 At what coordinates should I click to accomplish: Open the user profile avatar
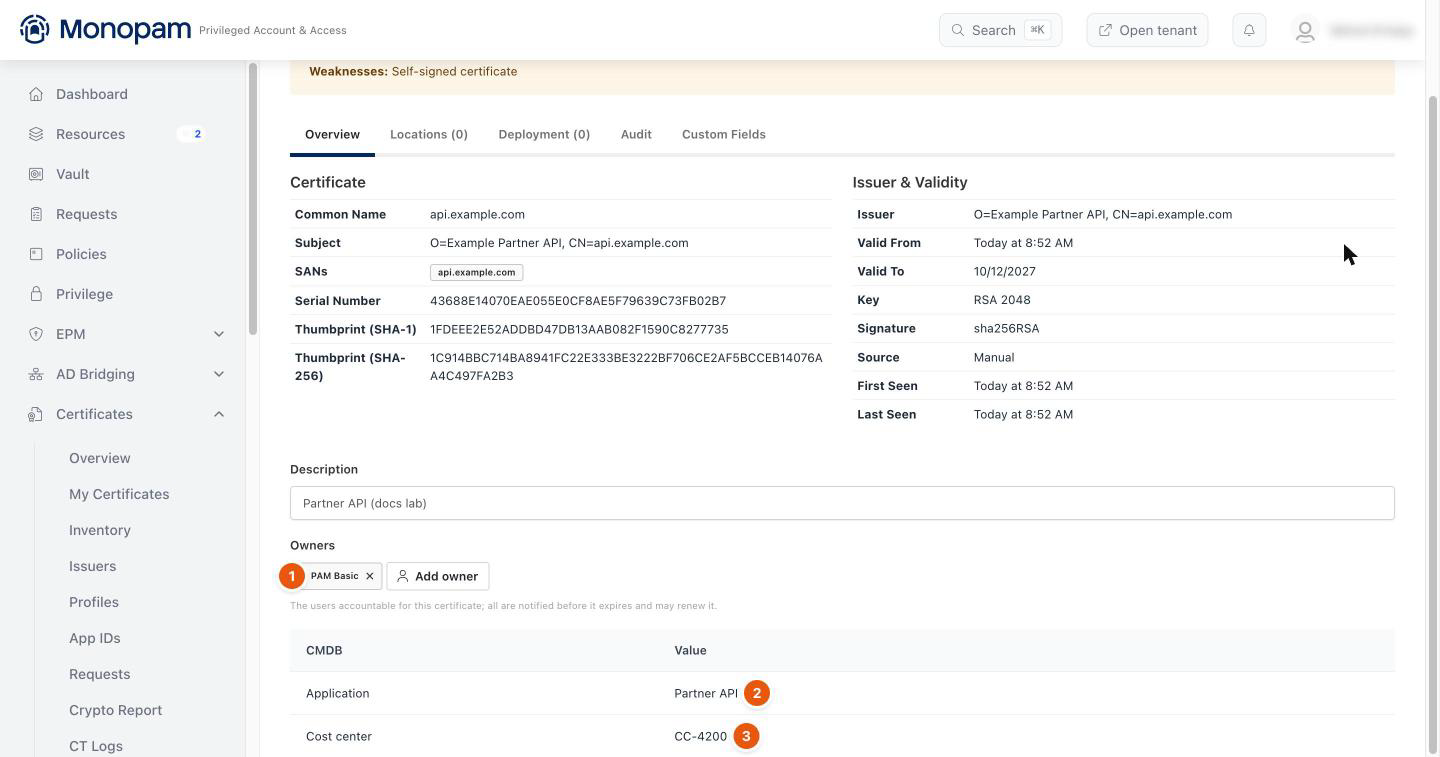(x=1305, y=31)
